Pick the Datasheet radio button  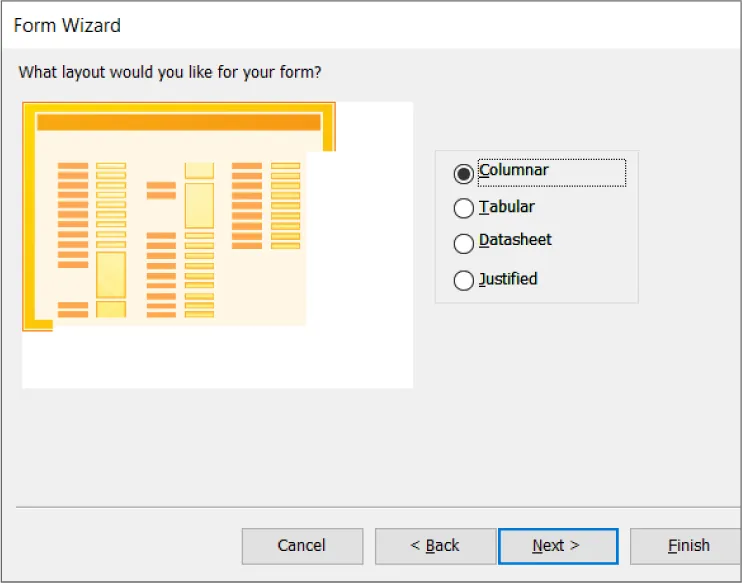[464, 243]
